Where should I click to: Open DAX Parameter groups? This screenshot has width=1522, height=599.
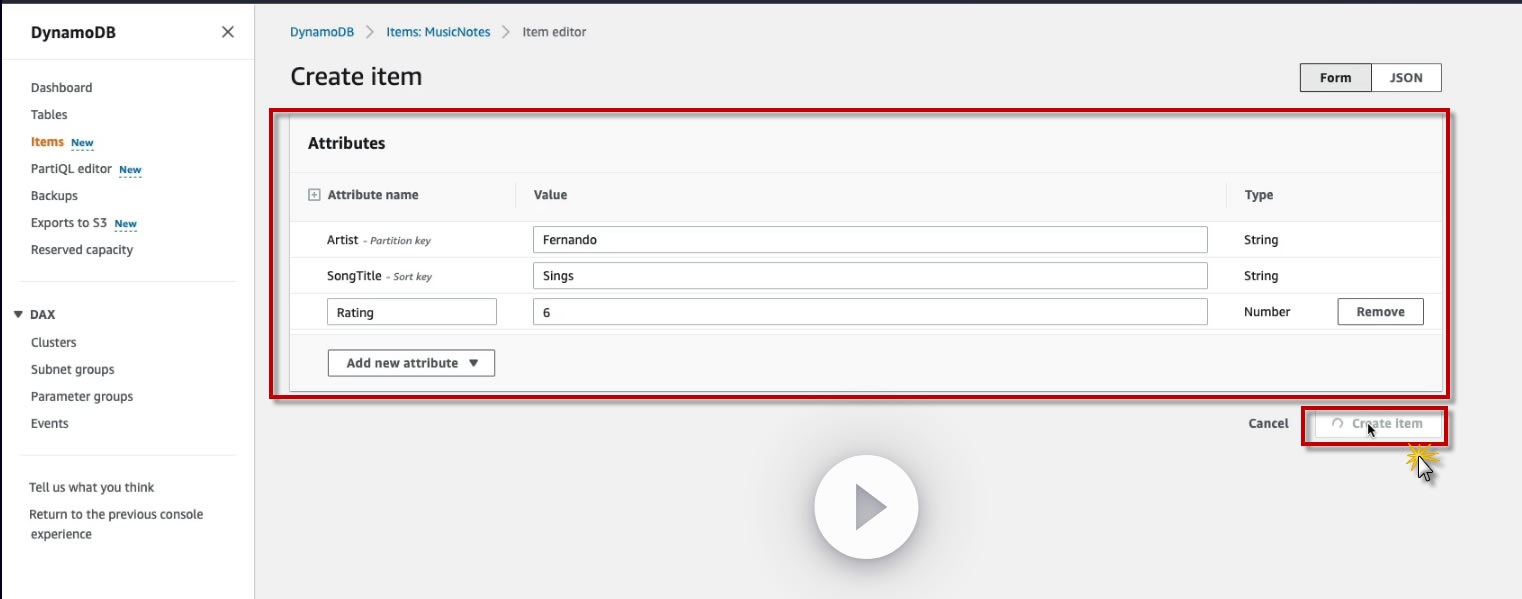coord(82,396)
